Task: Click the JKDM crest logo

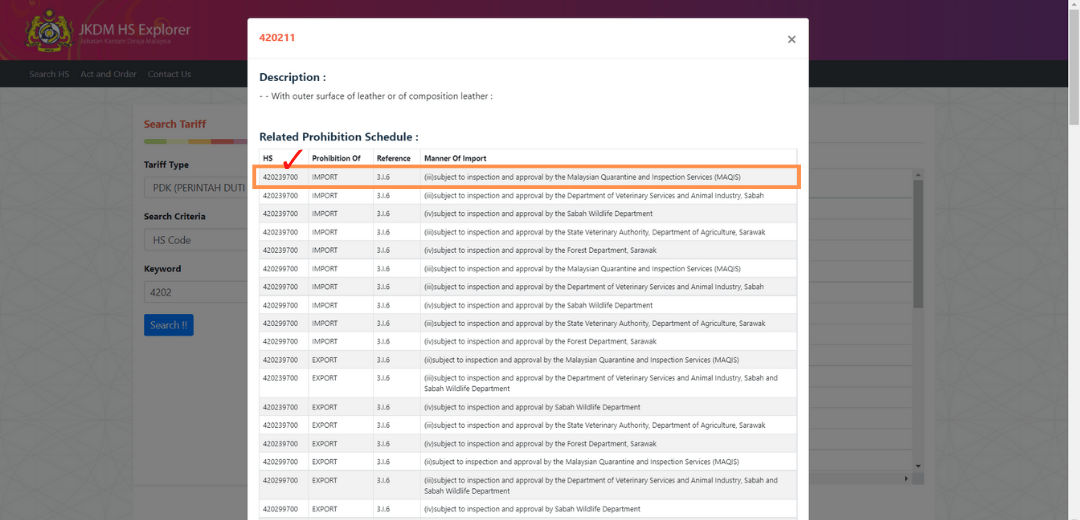Action: coord(45,32)
